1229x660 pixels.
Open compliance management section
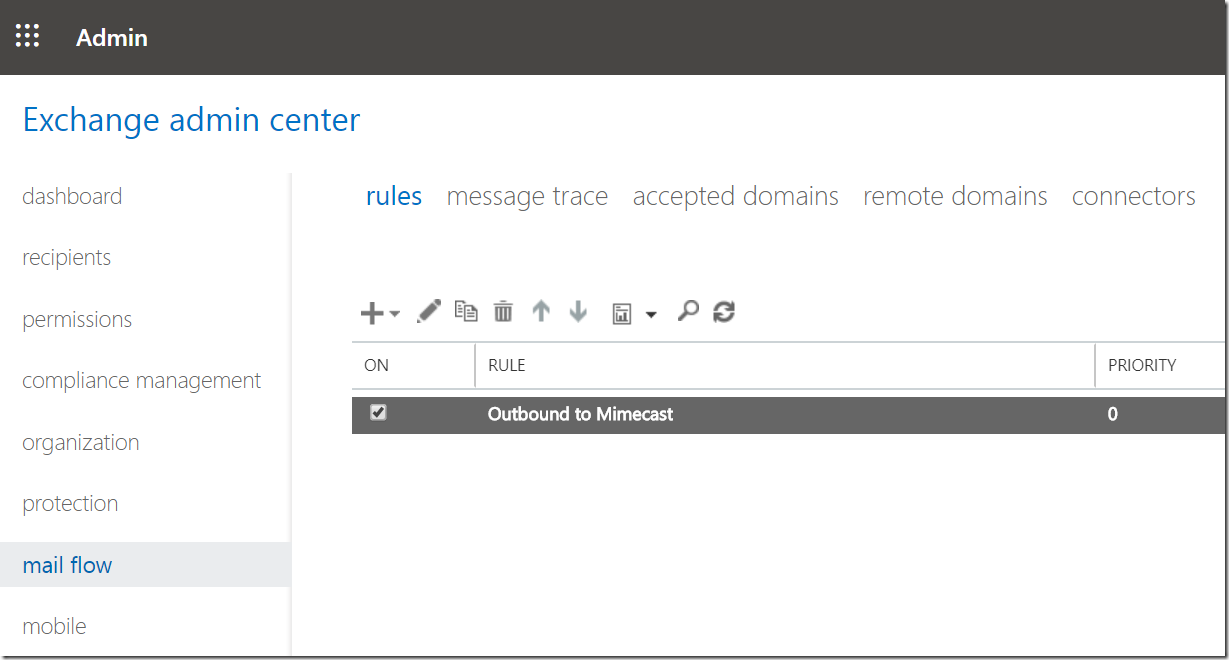(142, 381)
